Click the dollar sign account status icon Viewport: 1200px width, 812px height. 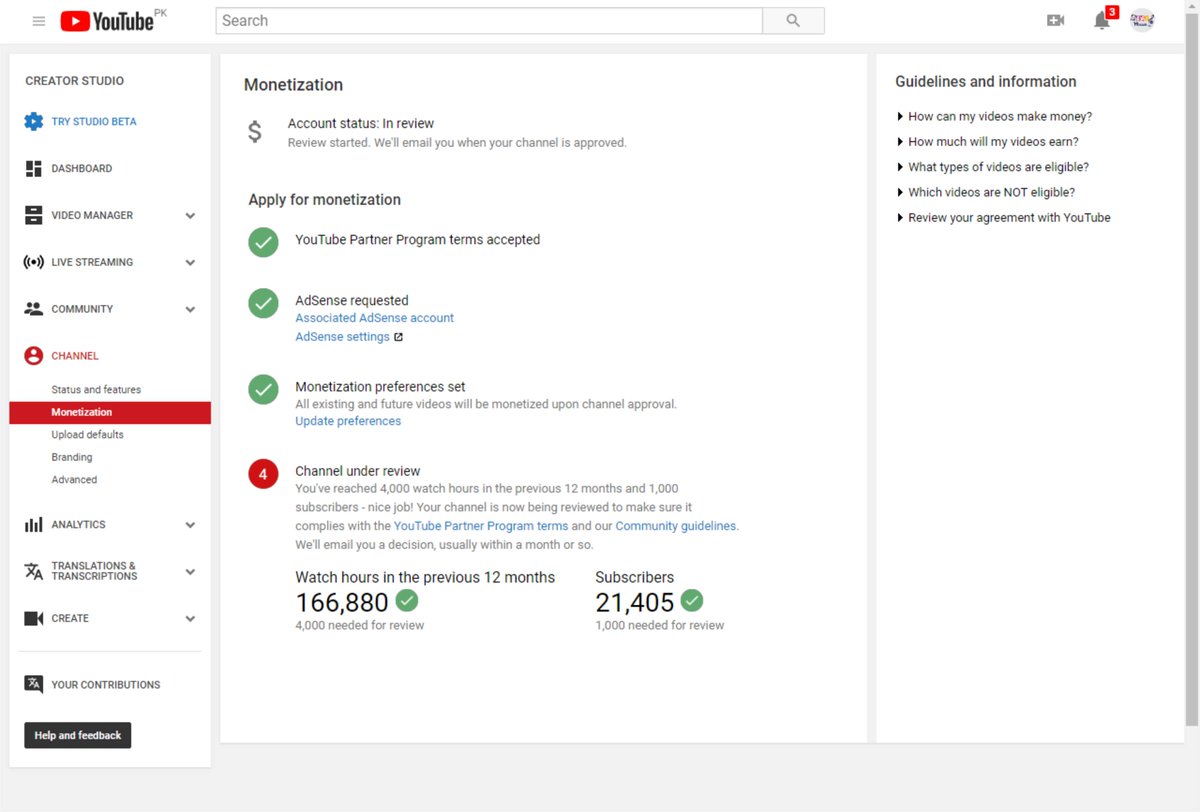[255, 131]
